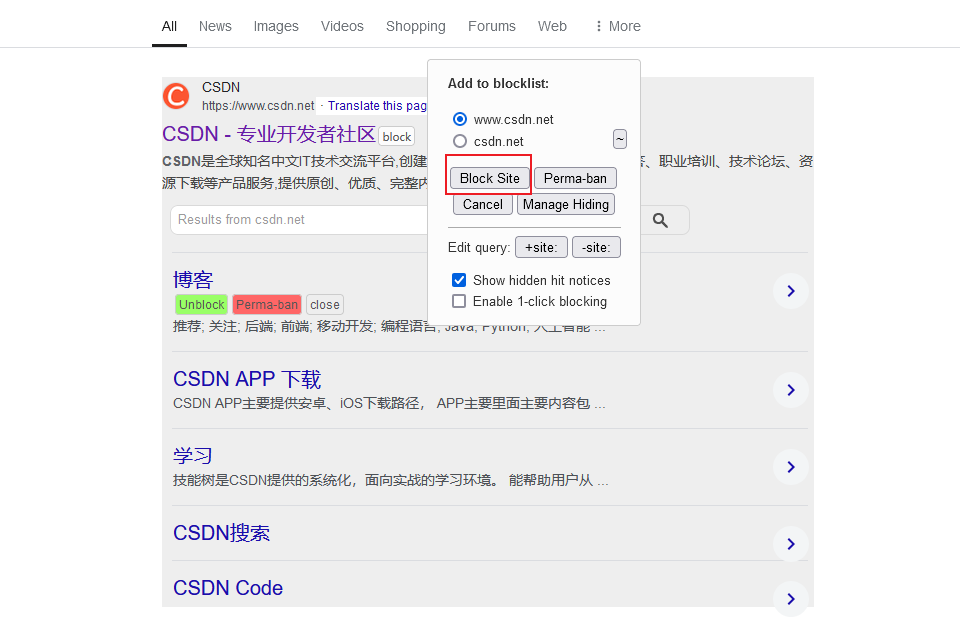Enable 1-click blocking checkbox
Viewport: 960px width, 620px height.
459,301
